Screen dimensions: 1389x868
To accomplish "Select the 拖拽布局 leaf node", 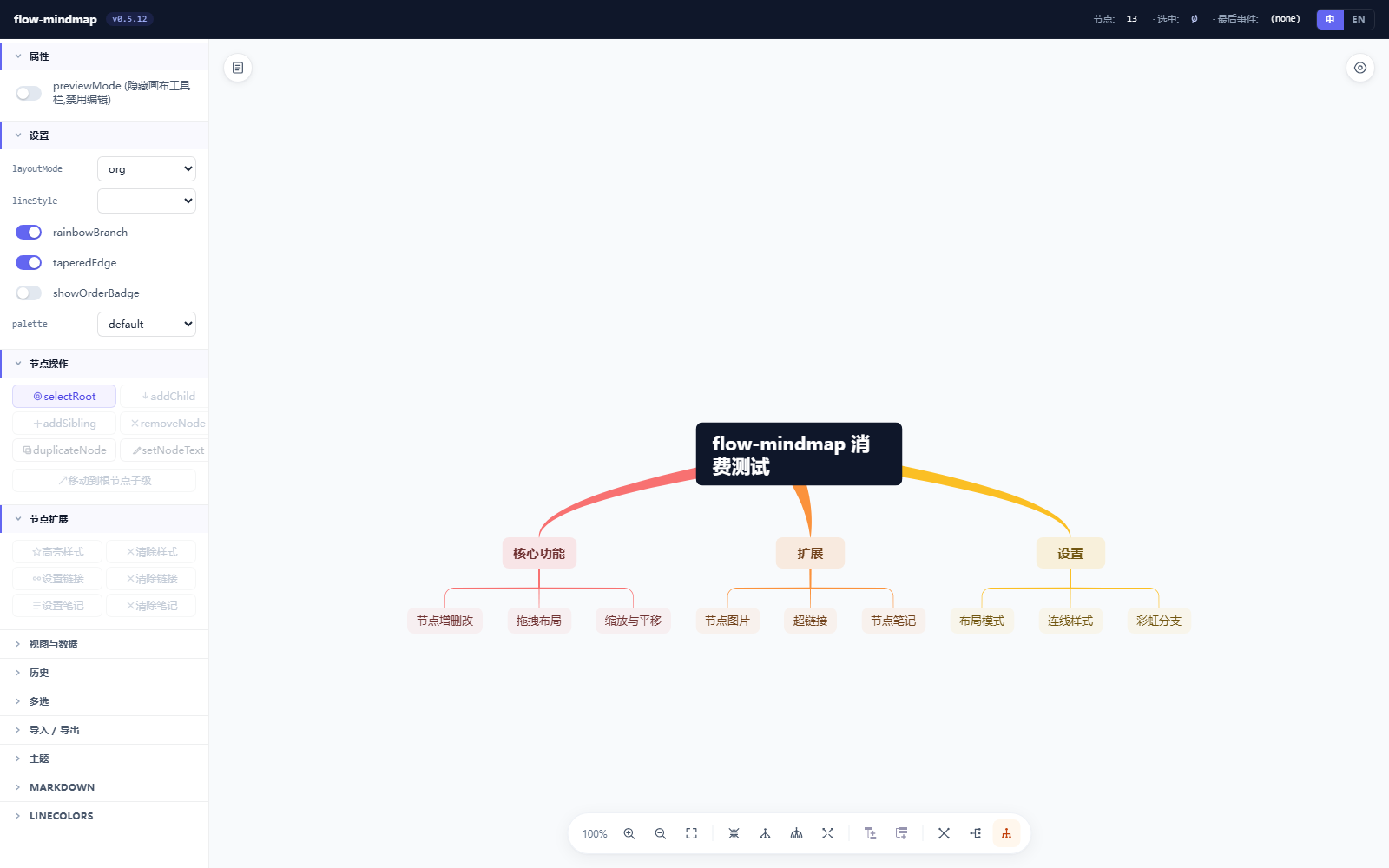I will (539, 621).
